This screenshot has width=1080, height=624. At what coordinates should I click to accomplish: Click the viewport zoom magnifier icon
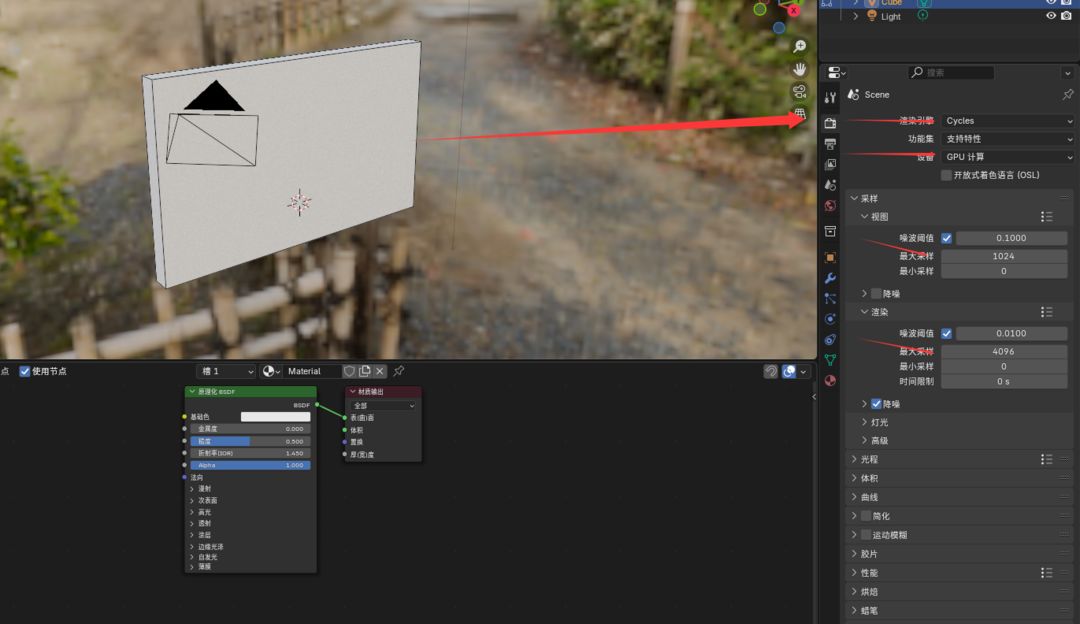click(x=799, y=46)
